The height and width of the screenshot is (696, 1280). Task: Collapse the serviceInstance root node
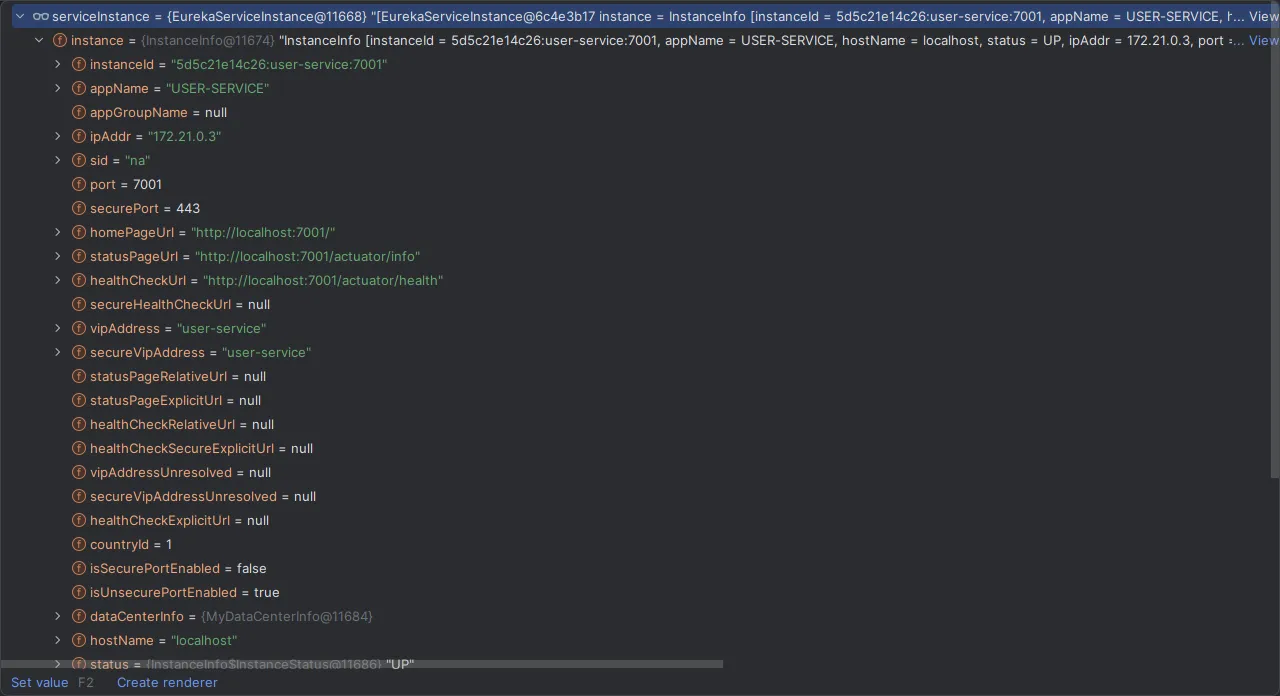click(x=19, y=16)
